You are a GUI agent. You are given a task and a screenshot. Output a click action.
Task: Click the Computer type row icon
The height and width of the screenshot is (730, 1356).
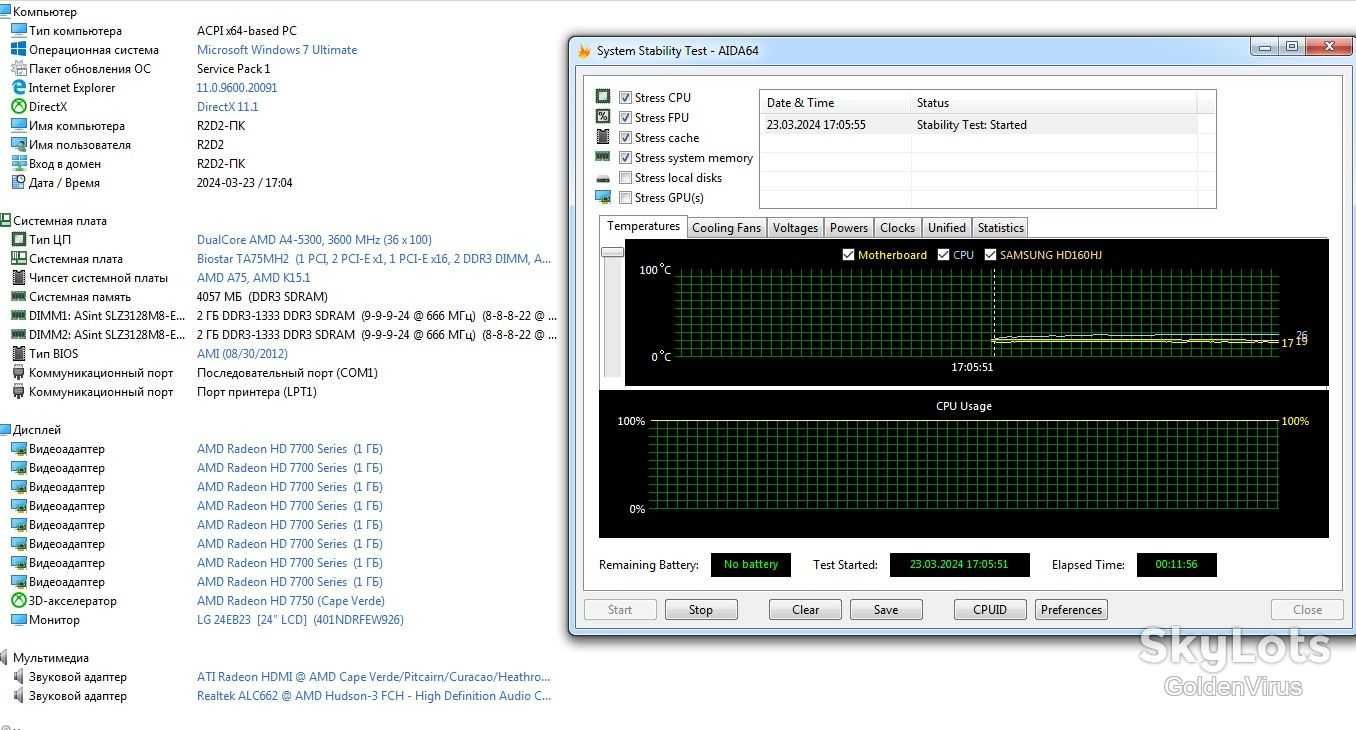pos(18,31)
